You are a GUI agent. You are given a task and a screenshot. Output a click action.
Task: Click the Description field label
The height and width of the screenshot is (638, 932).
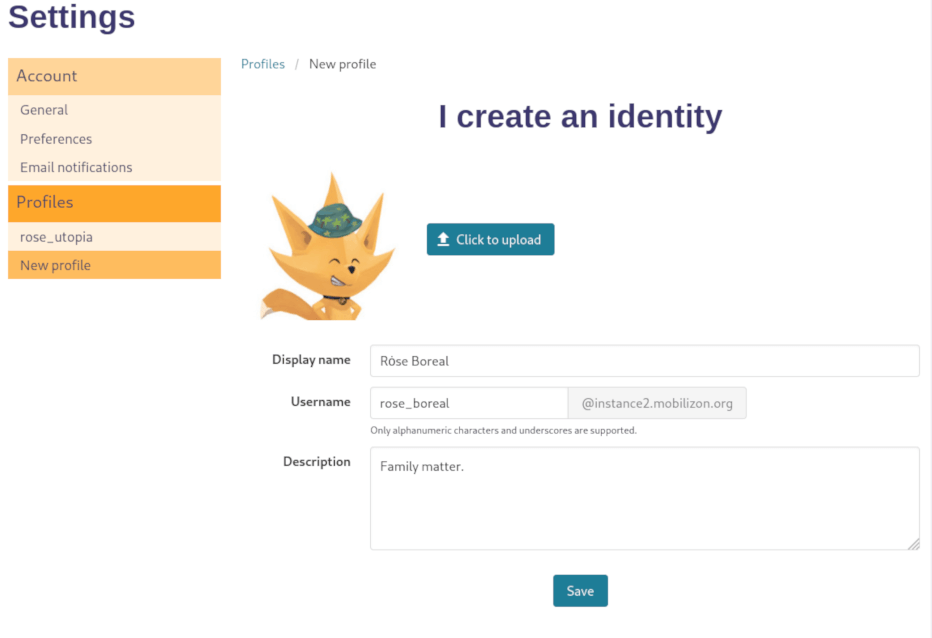coord(316,462)
